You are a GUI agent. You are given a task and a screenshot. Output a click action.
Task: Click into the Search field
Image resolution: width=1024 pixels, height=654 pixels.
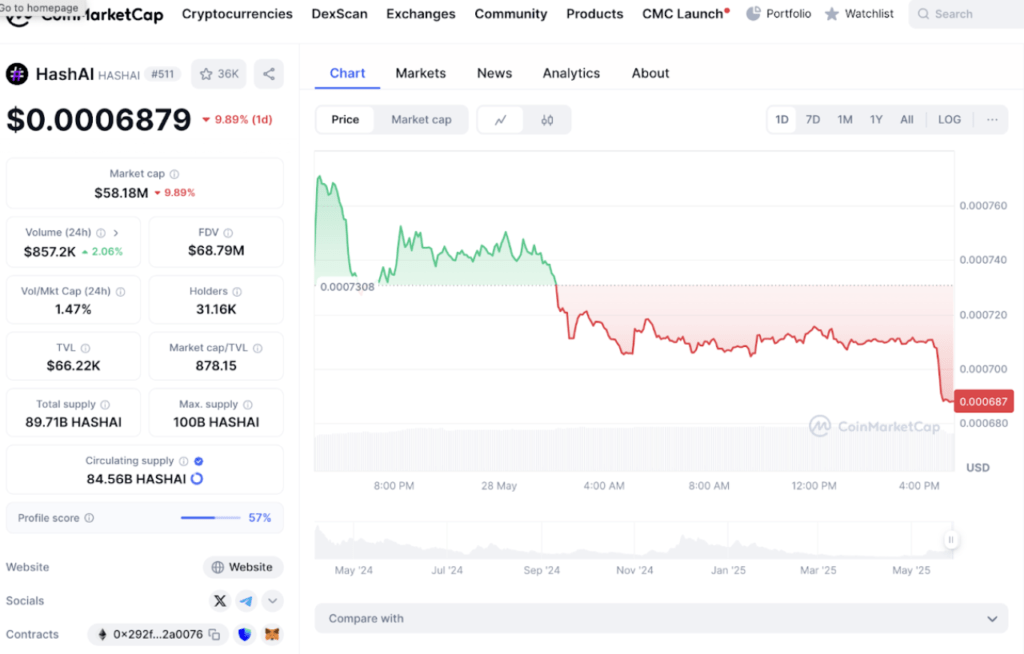point(967,14)
